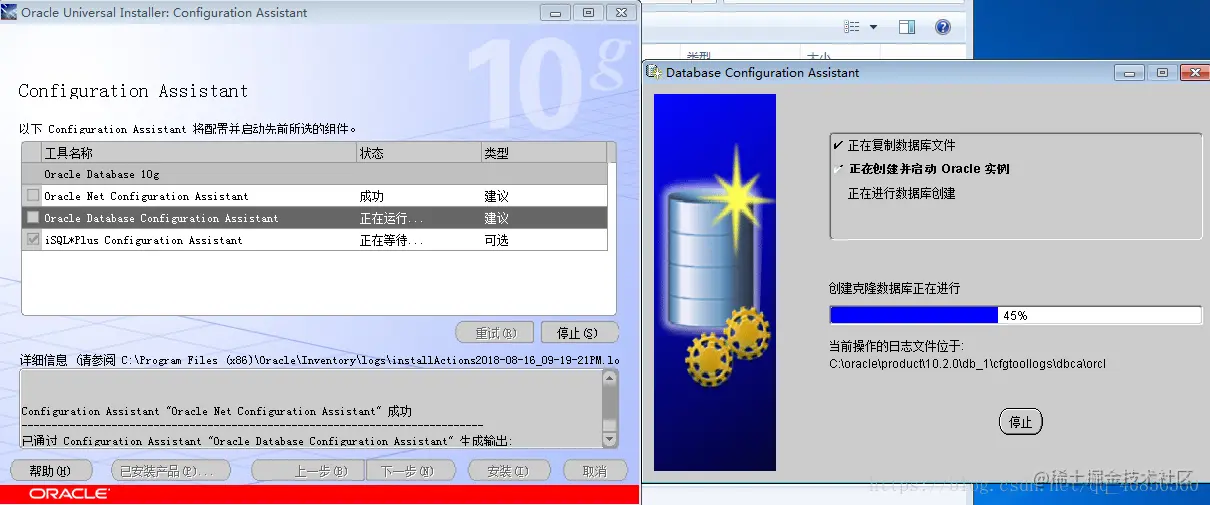This screenshot has width=1210, height=505.
Task: Select the Oracle Database Configuration Assistant row name
Action: [161, 218]
